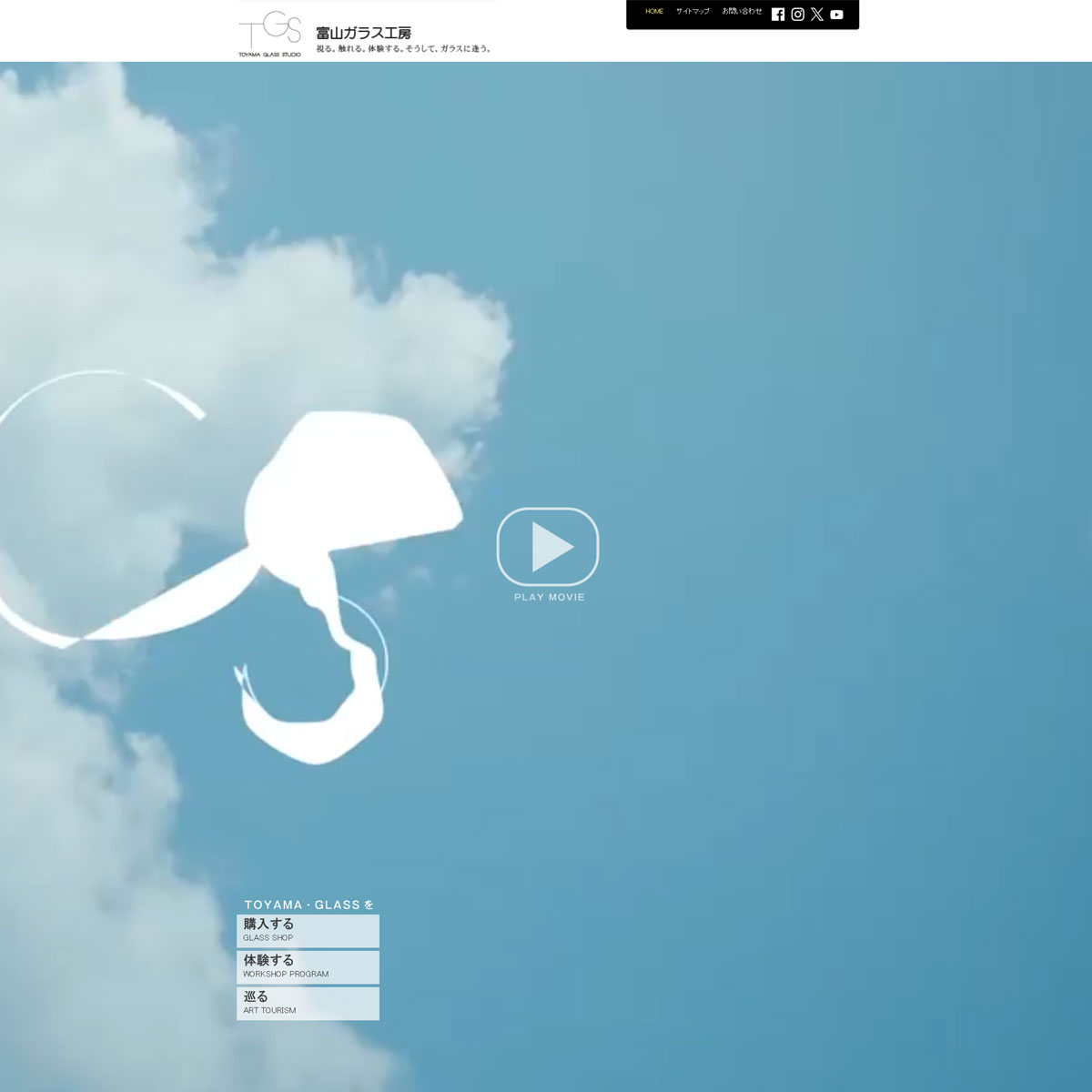Open the X (Twitter) icon
This screenshot has height=1092, width=1092.
coord(817,15)
